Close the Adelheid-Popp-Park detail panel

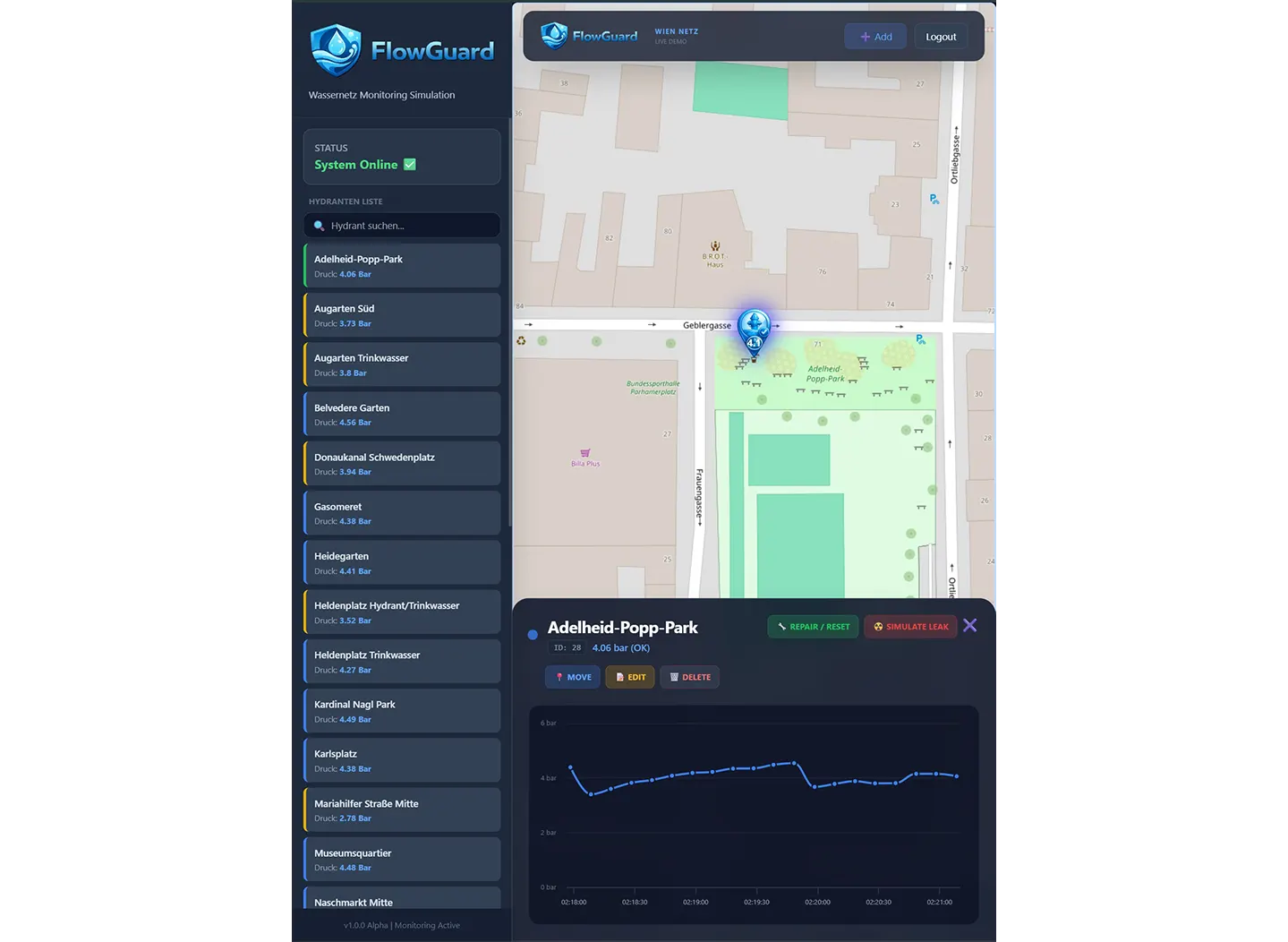(x=970, y=625)
